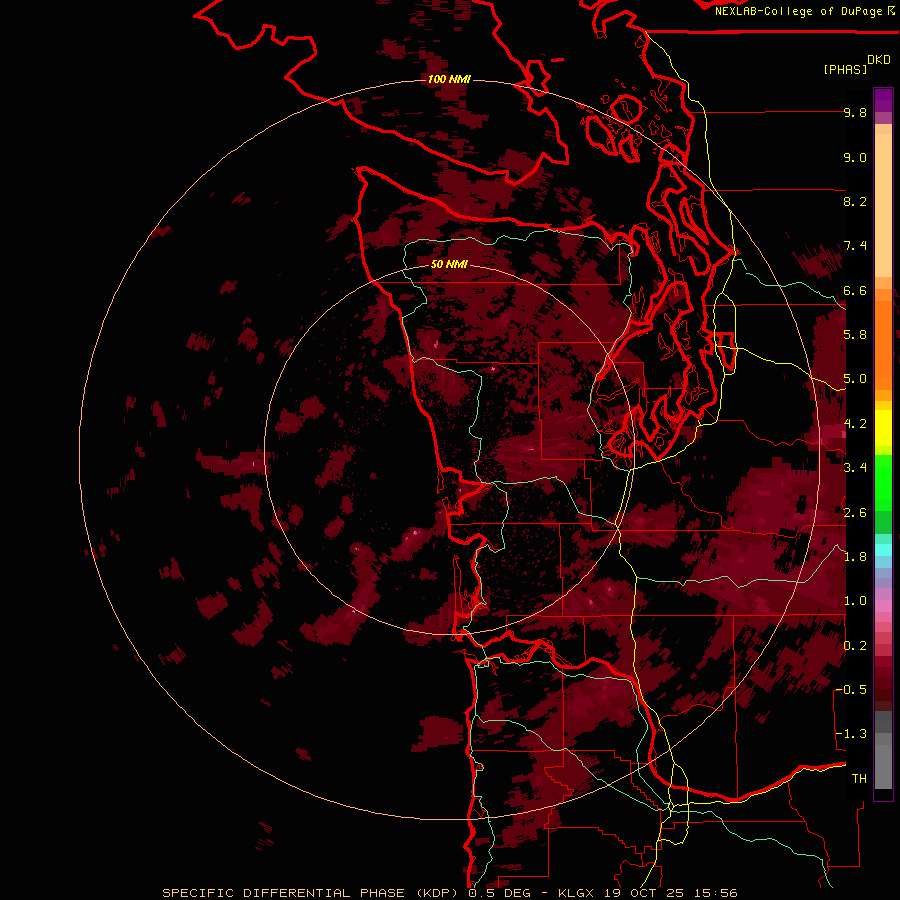Select the 4.2 value on the color scale
The height and width of the screenshot is (900, 900).
tap(855, 424)
